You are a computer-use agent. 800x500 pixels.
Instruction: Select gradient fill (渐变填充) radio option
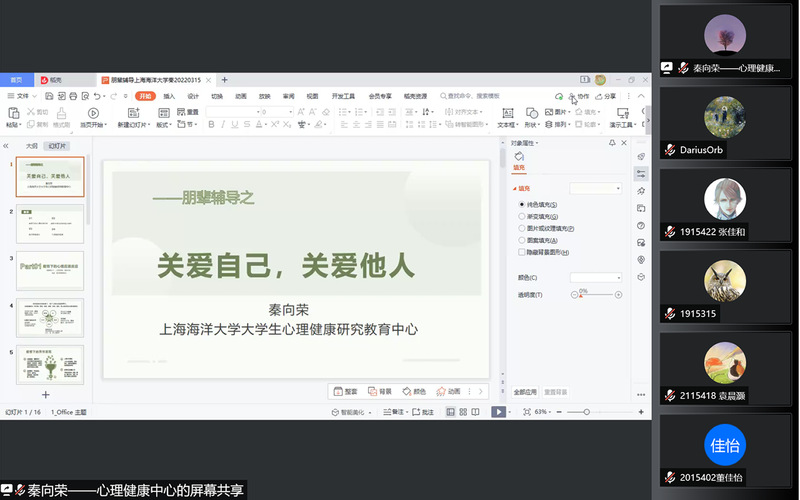point(522,216)
